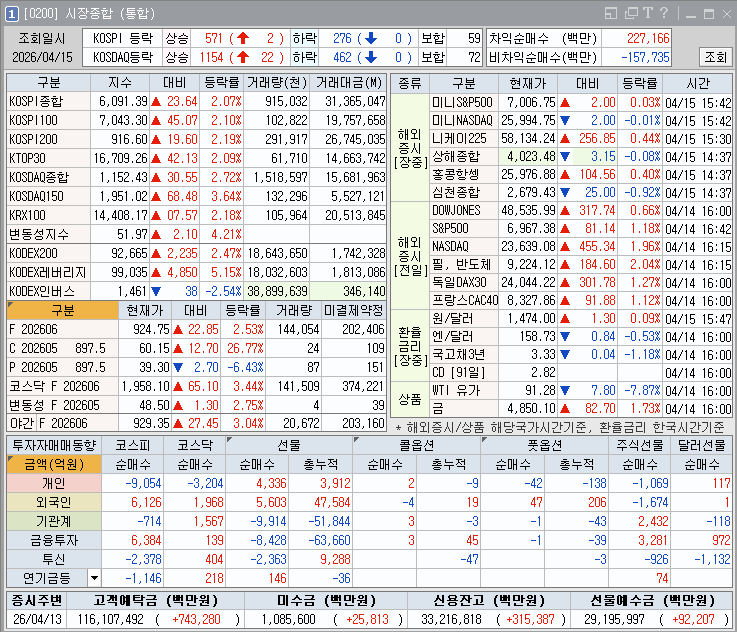Screen dimensions: 737x632
Task: Click the 미니NASDAQ row label
Action: [x=463, y=121]
